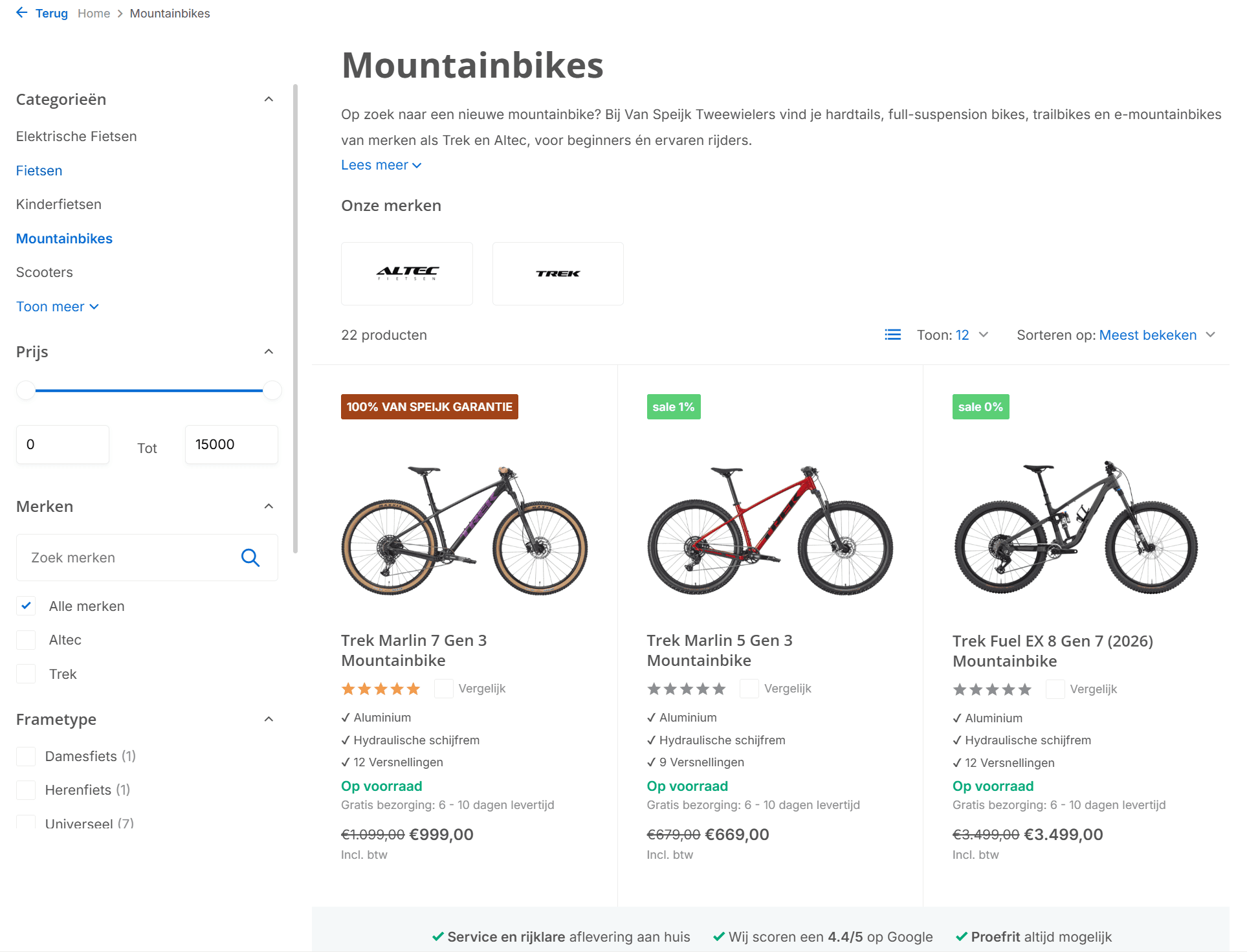The width and height of the screenshot is (1247, 952).
Task: Open the Altec brand logo tile
Action: [x=407, y=274]
